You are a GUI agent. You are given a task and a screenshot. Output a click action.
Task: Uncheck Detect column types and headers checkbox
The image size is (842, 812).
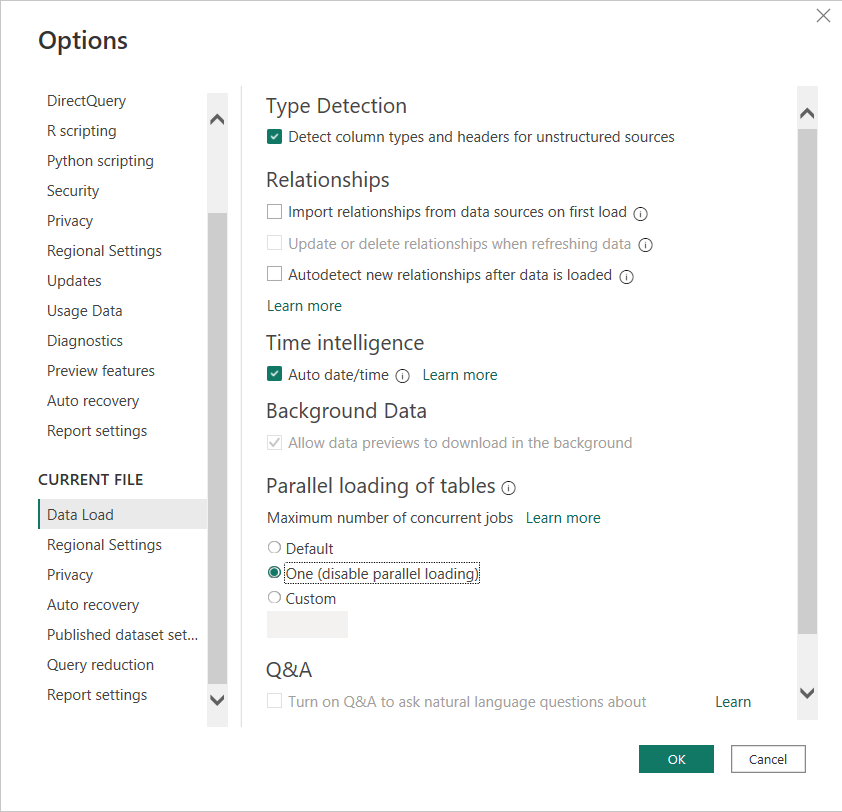[274, 136]
